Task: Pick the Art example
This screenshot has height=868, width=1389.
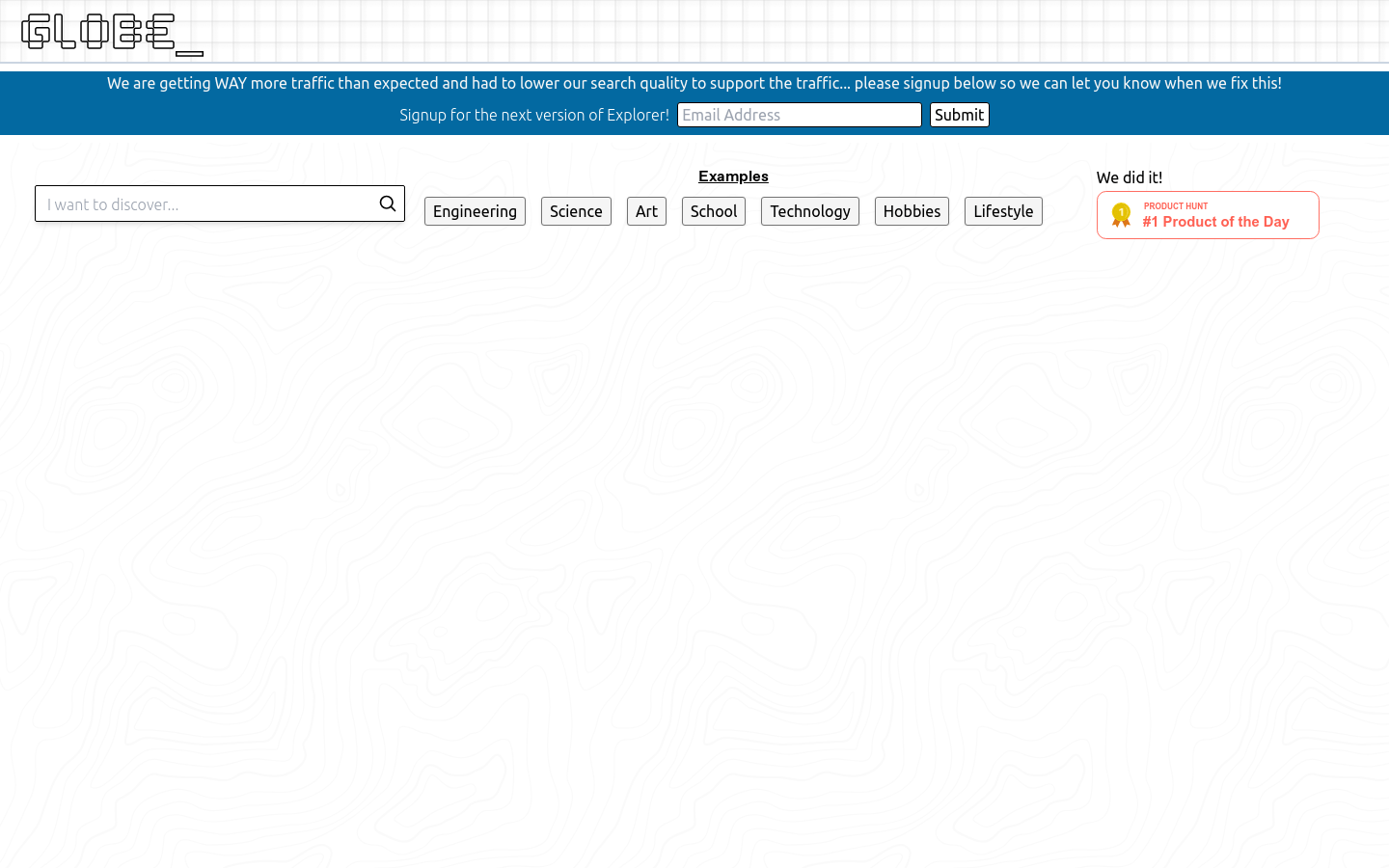Action: (x=646, y=211)
